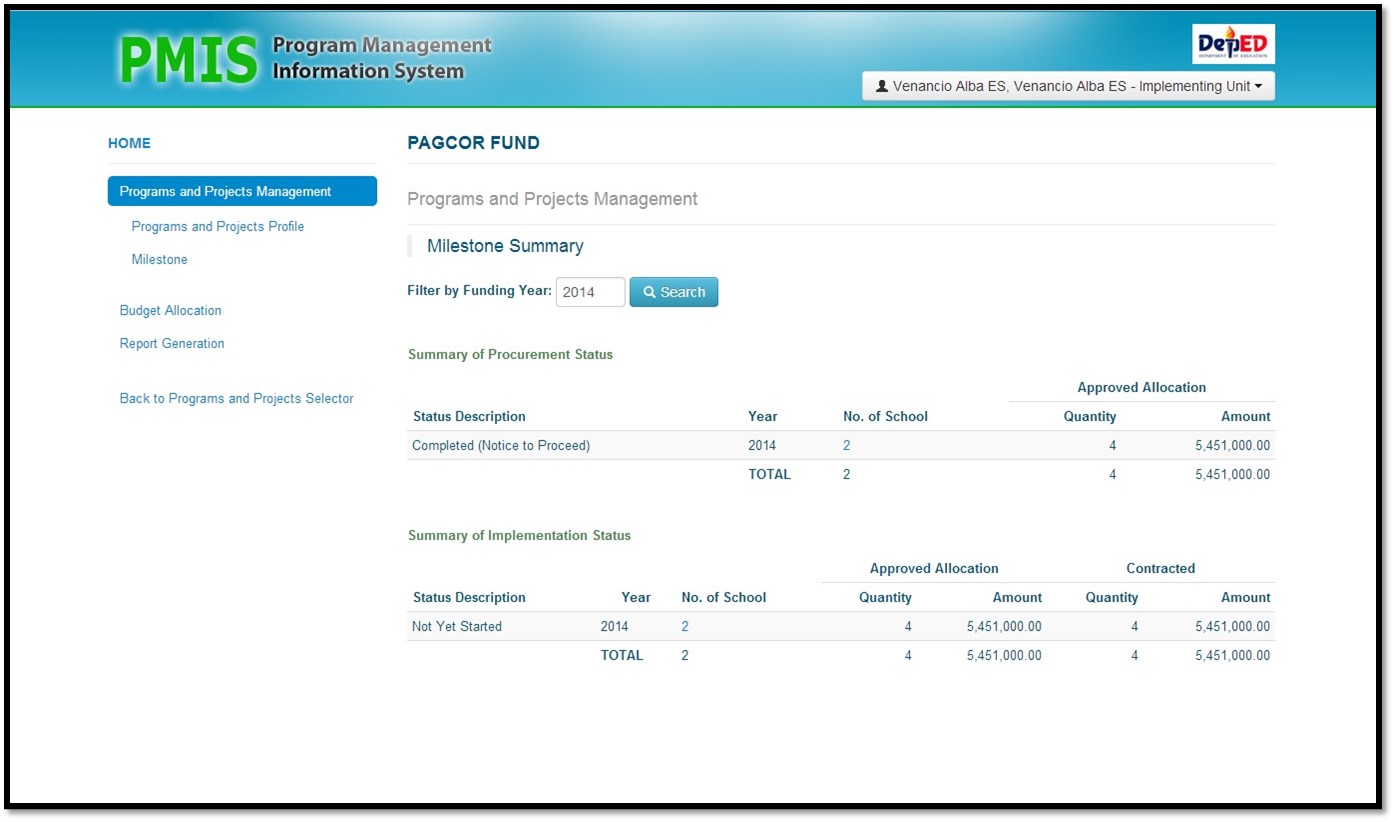
Task: Click the Funding Year input field
Action: (590, 292)
